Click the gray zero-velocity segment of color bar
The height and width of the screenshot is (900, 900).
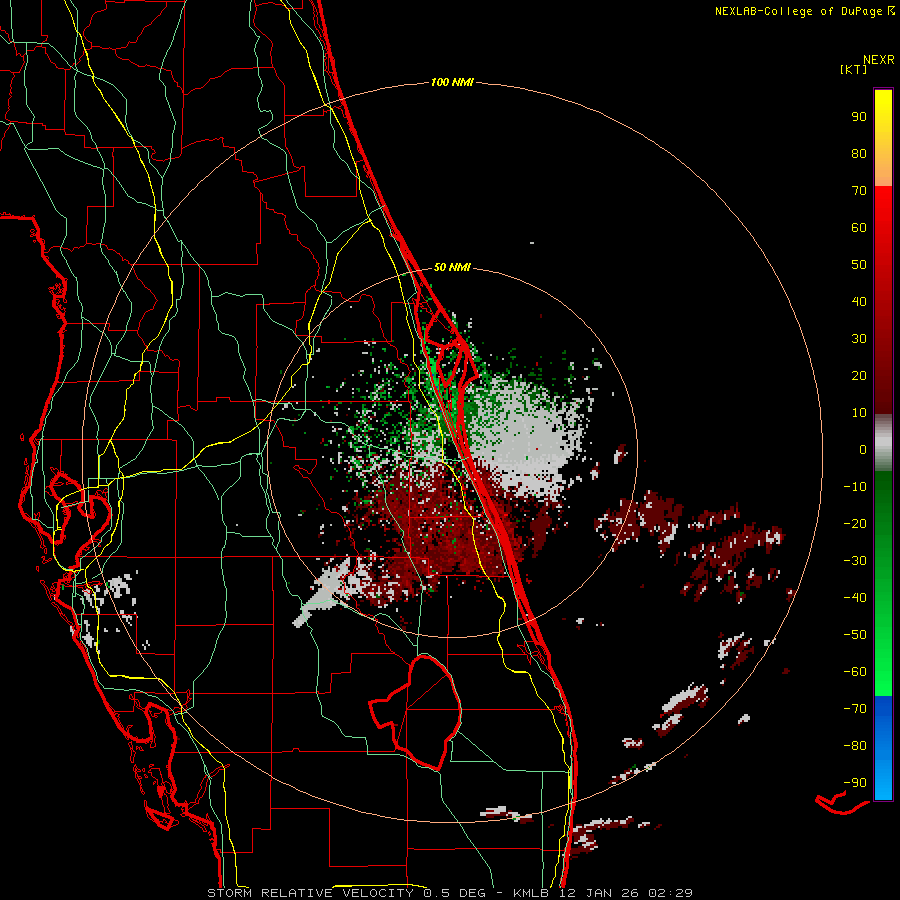pos(883,443)
